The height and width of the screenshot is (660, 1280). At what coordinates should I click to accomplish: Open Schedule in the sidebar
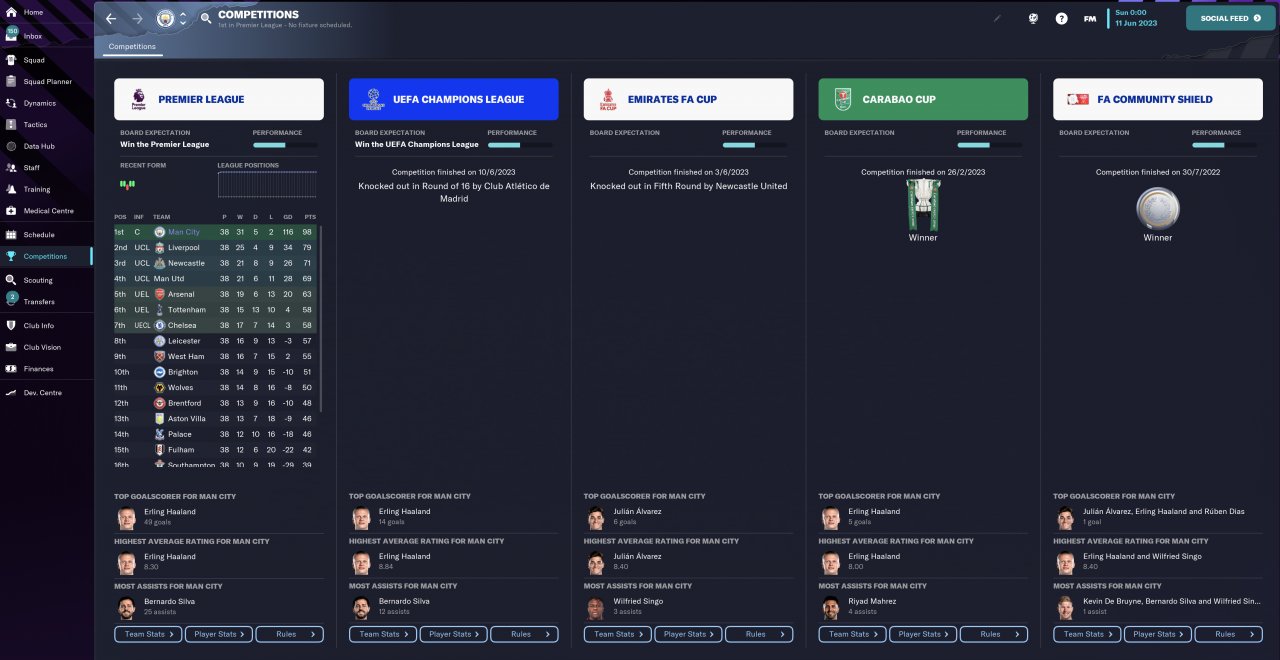coord(46,235)
